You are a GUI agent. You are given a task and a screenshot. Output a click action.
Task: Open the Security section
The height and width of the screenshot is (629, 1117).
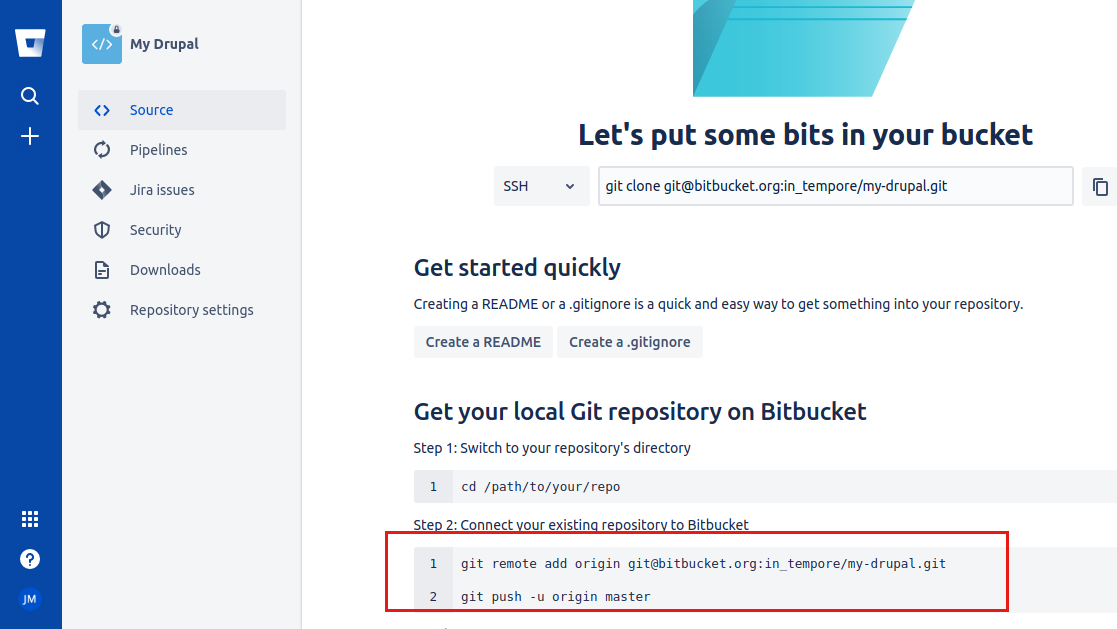pos(182,230)
